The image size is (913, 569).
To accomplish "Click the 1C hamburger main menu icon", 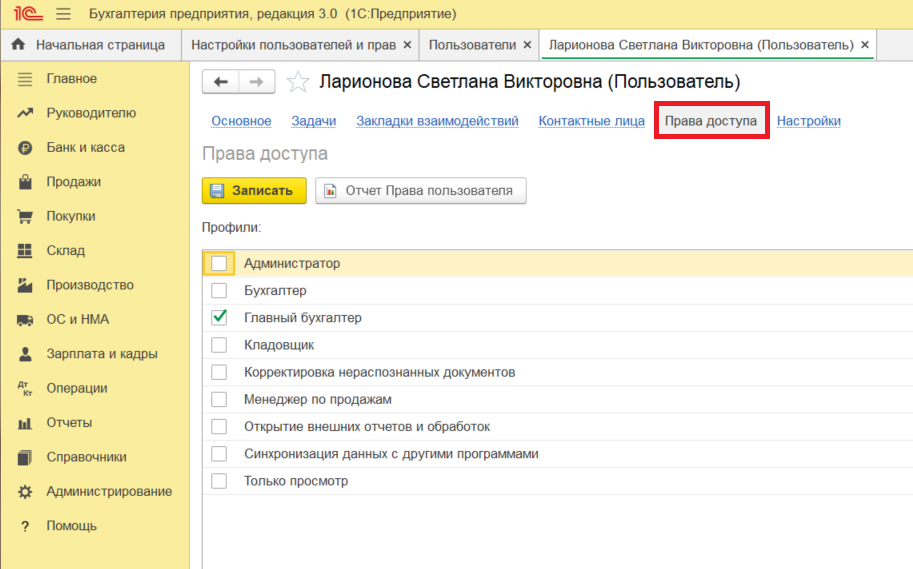I will click(x=64, y=14).
